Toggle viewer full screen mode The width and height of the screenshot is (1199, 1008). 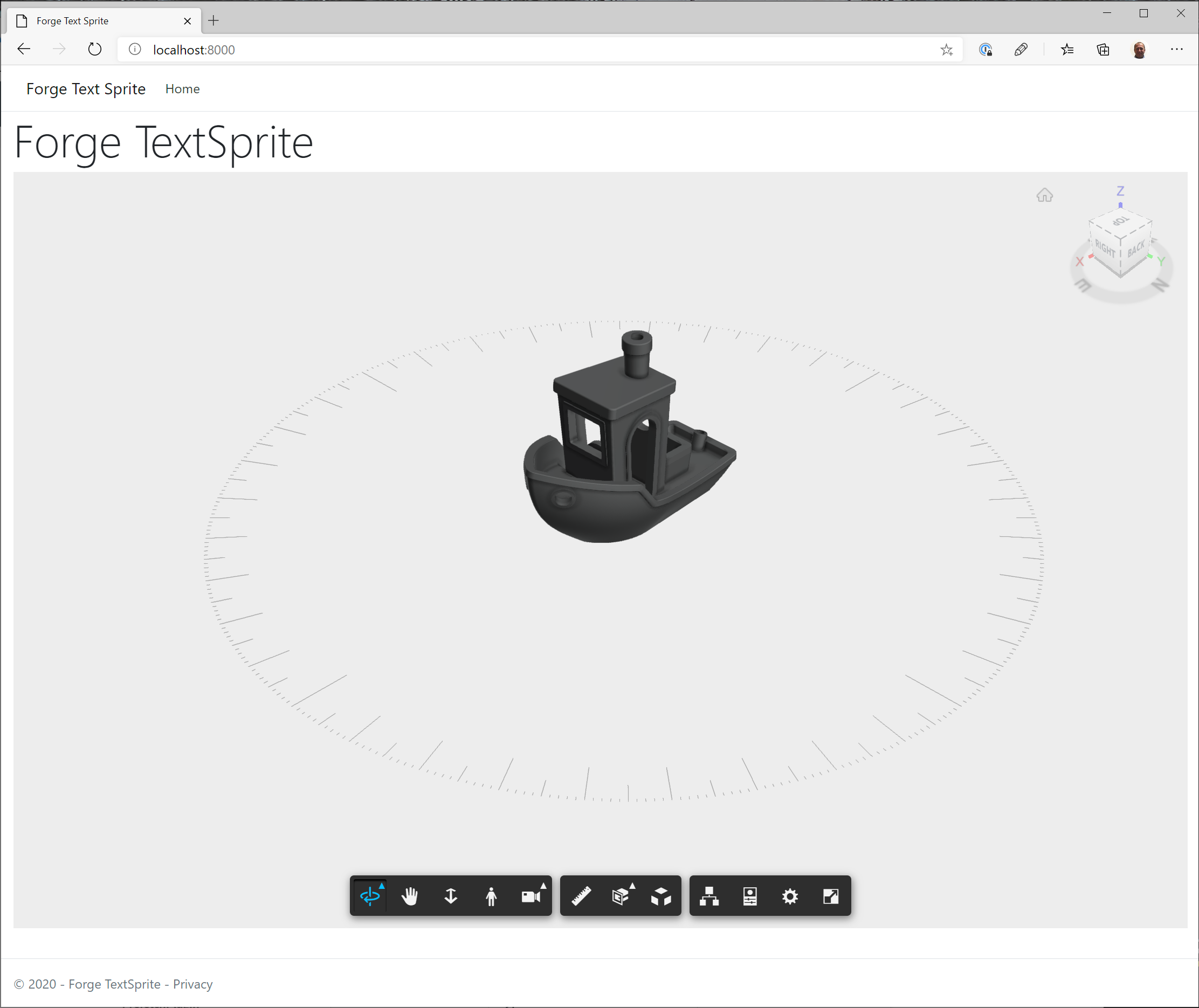[830, 895]
